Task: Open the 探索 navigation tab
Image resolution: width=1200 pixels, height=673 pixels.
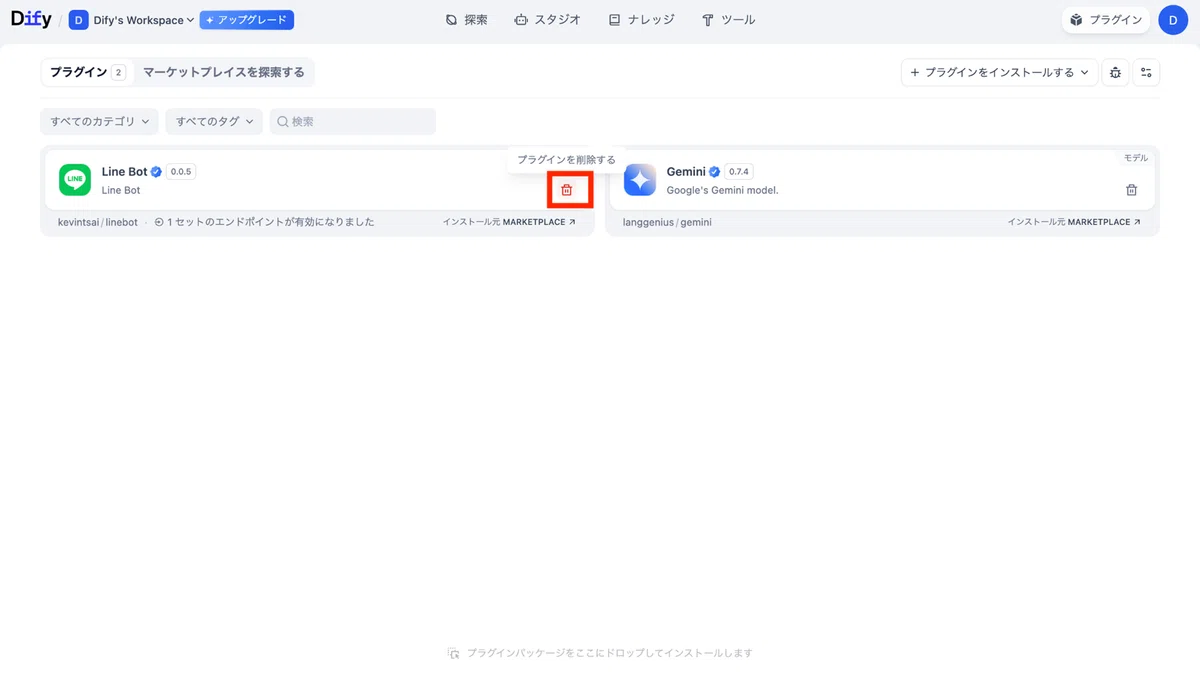Action: pos(466,20)
